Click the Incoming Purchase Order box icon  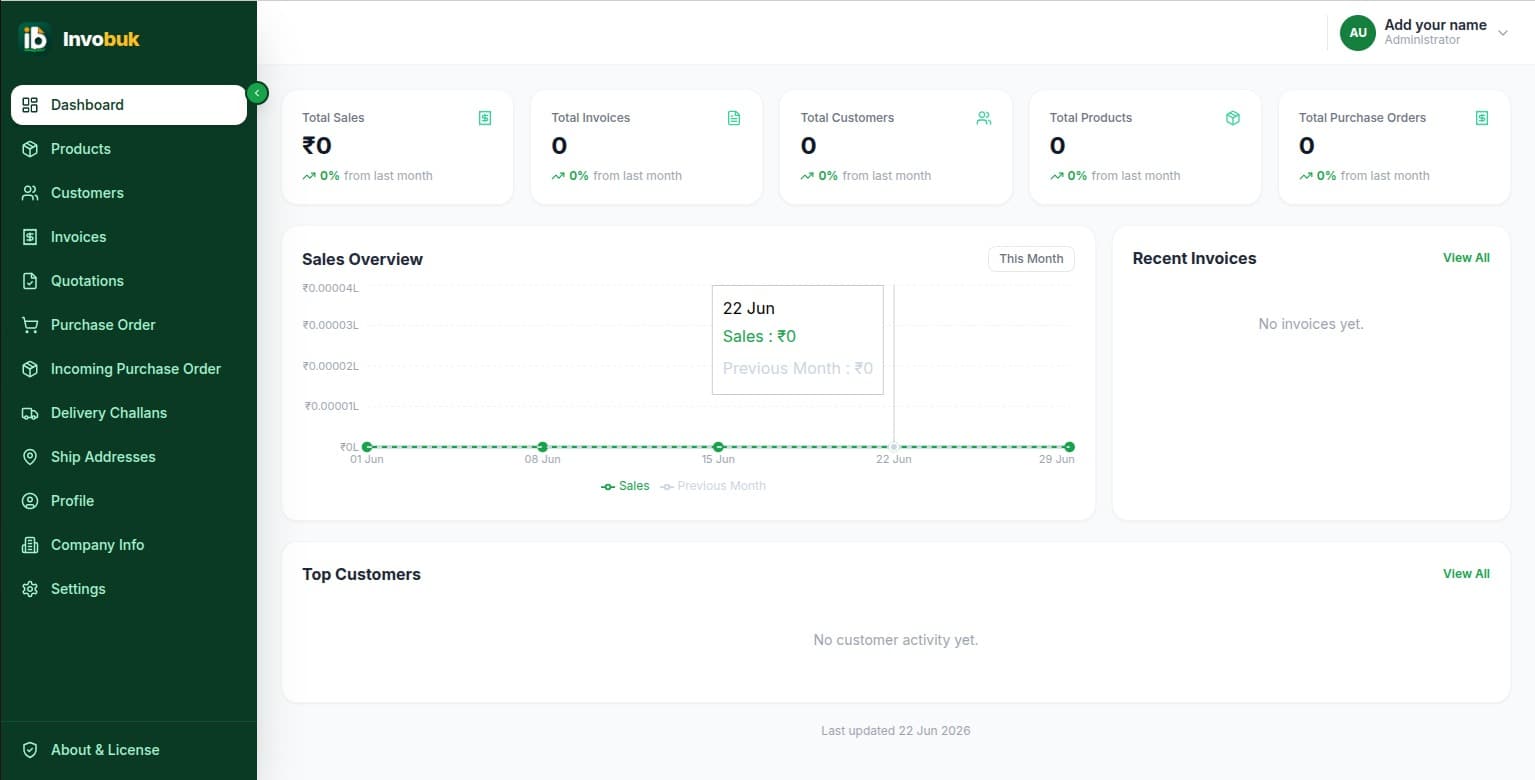[30, 369]
